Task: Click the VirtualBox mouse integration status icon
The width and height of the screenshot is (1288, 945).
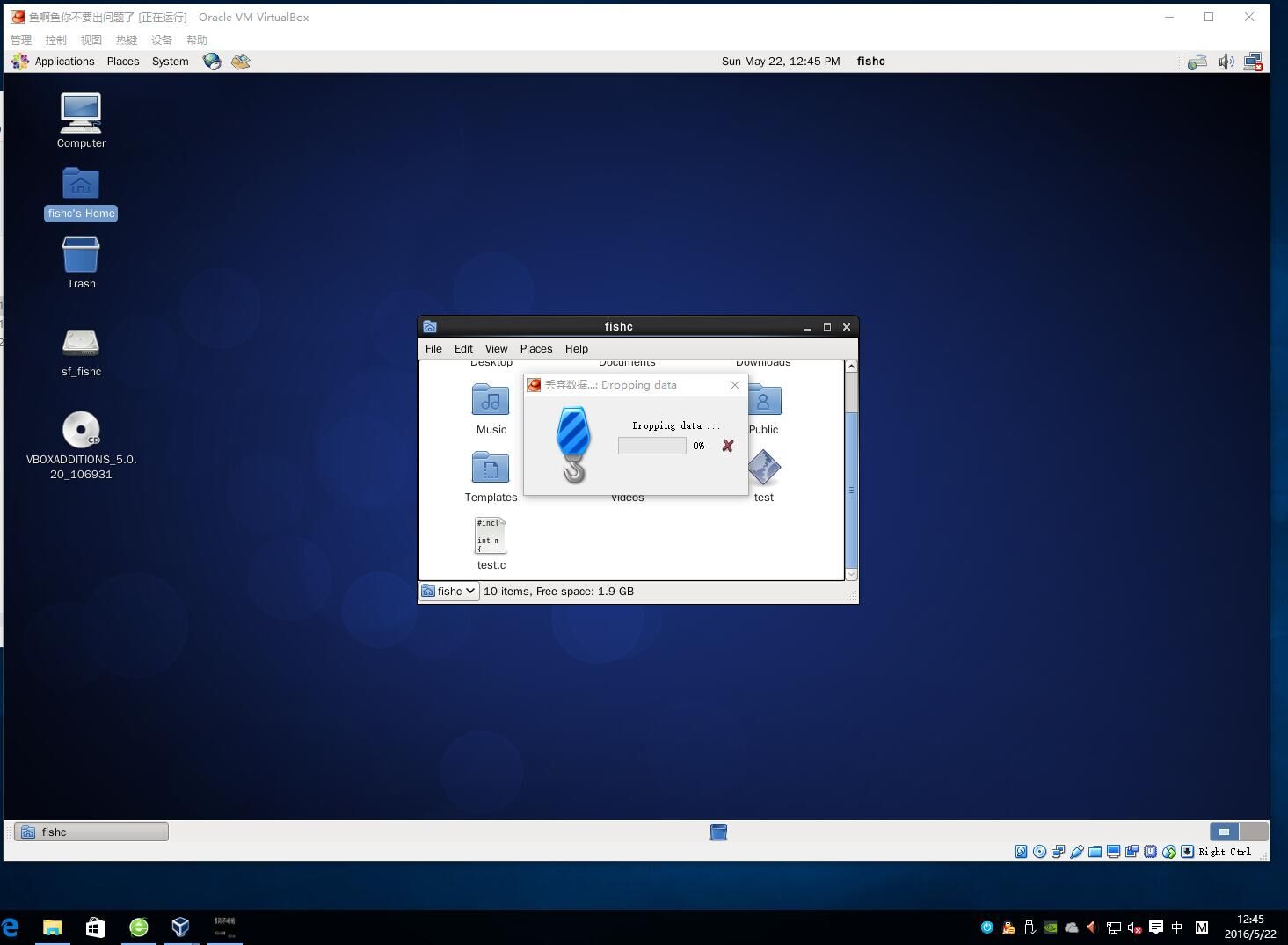Action: pos(1168,852)
